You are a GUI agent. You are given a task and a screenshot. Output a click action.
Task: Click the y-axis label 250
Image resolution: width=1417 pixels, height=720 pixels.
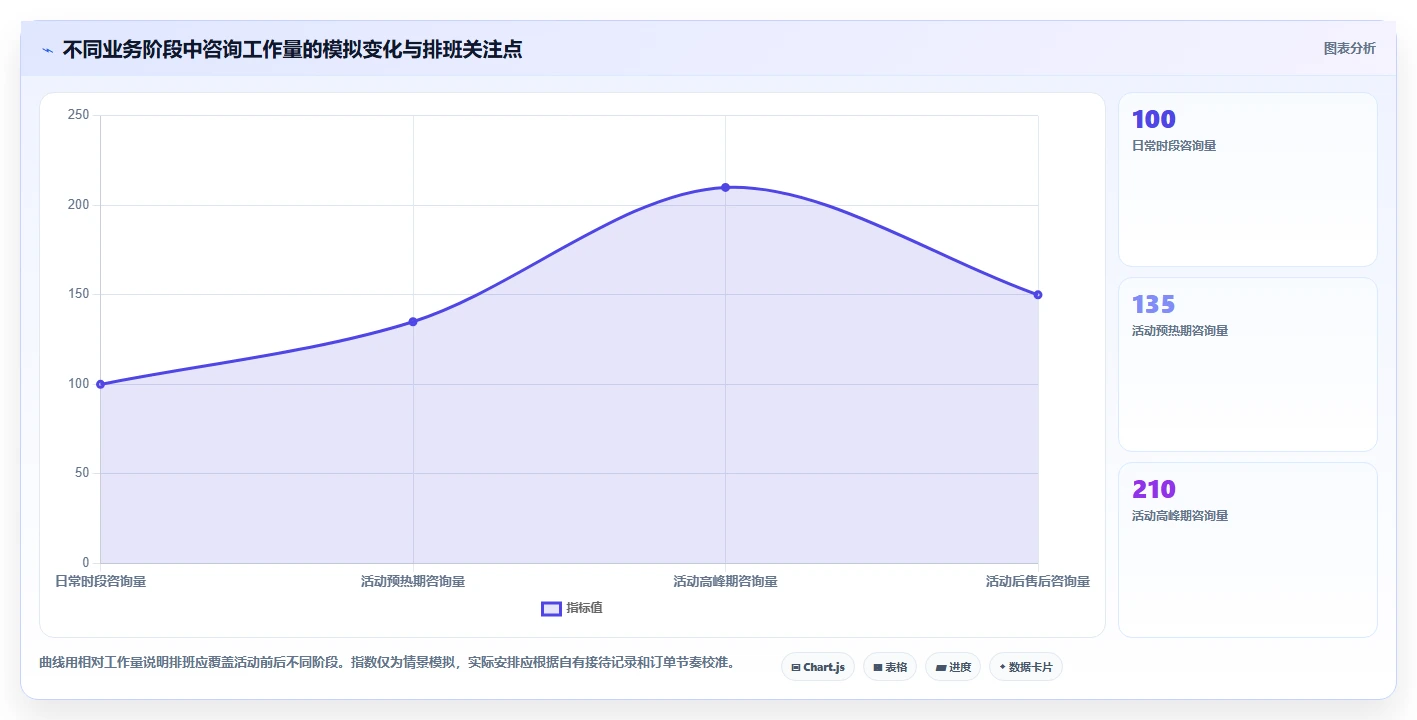pos(79,115)
